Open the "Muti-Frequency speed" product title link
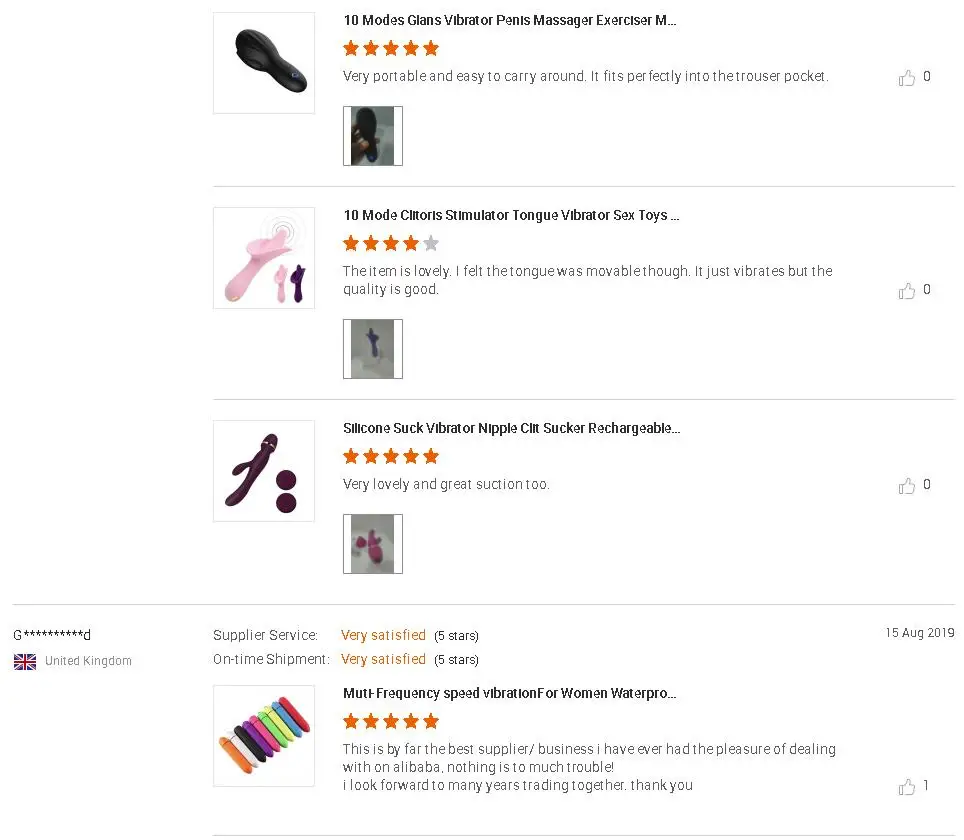The image size is (964, 840). point(510,693)
